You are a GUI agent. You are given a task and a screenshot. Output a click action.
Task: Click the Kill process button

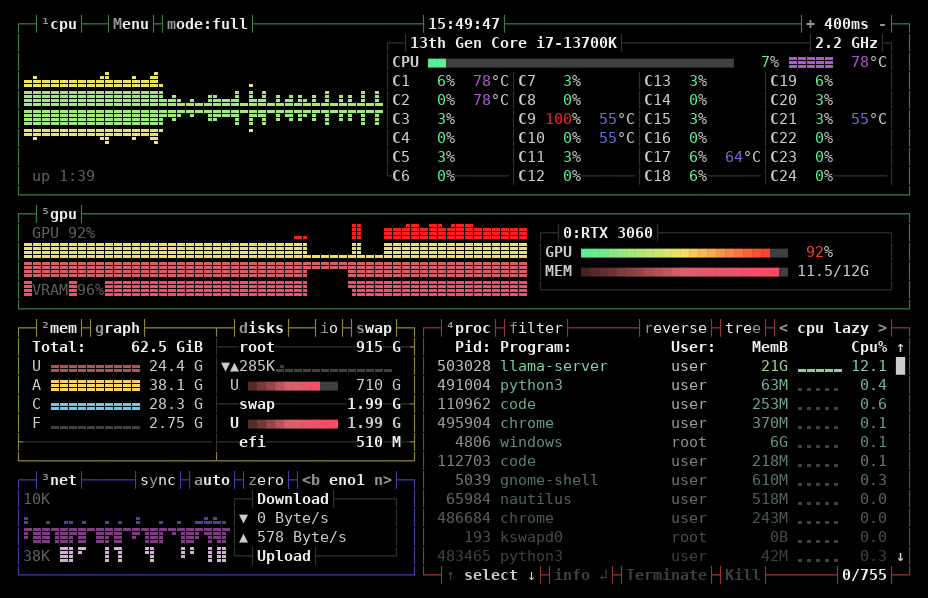tap(743, 576)
